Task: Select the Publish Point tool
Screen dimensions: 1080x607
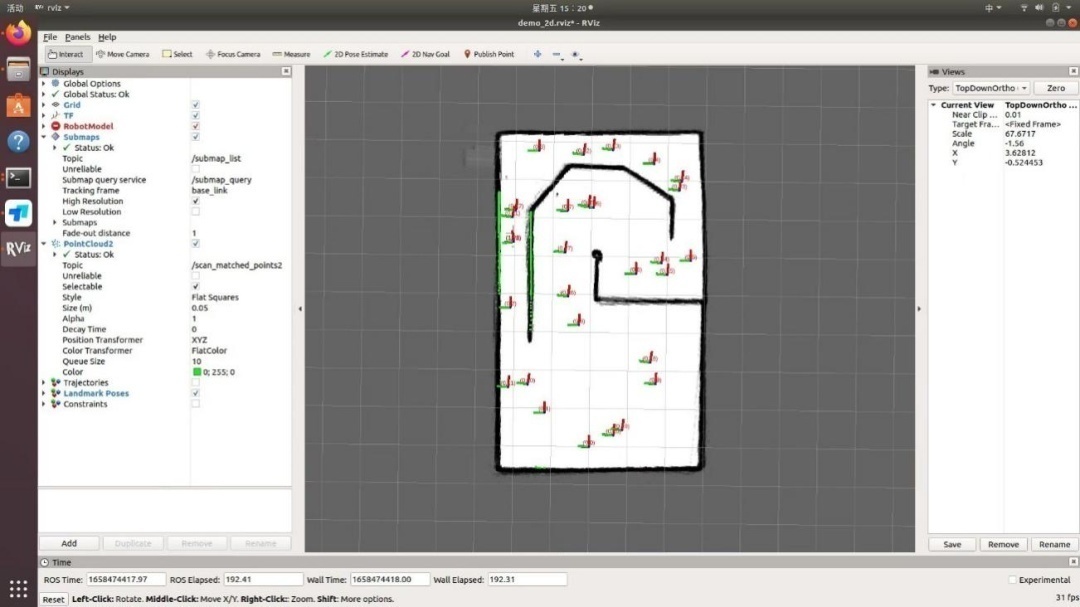Action: (x=488, y=54)
